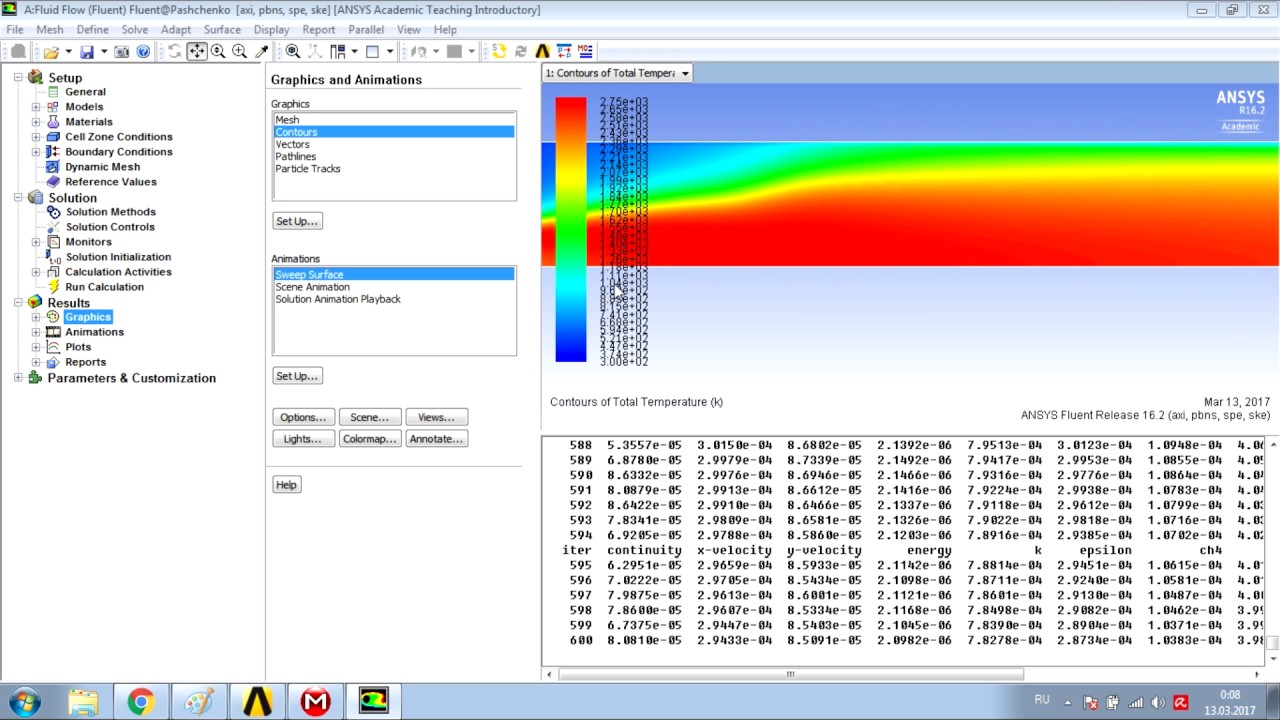
Task: Click Set Up button under Graphics list
Action: (x=297, y=221)
